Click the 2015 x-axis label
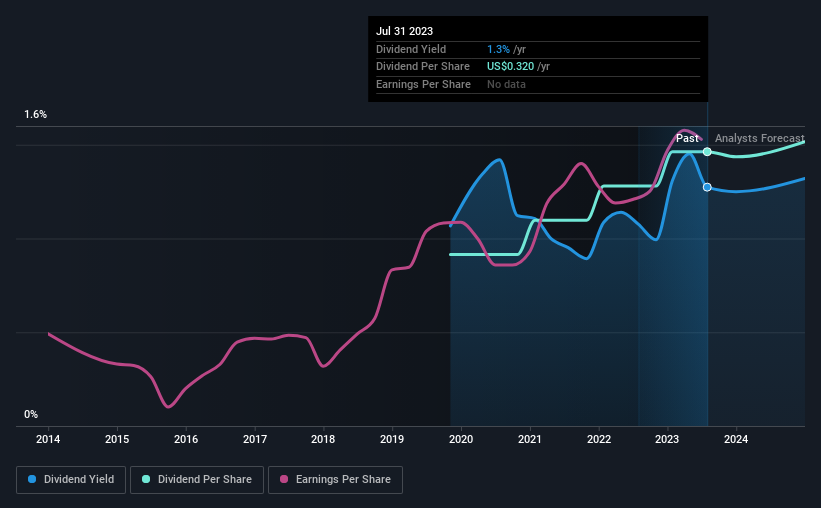This screenshot has width=821, height=508. coord(117,439)
